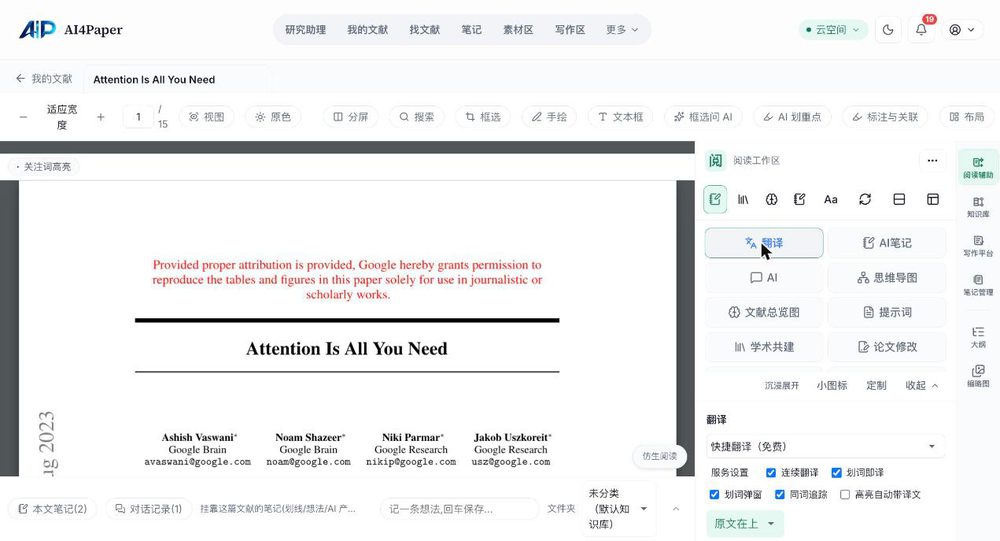
Task: Click the 定制 customize option
Action: pos(876,385)
